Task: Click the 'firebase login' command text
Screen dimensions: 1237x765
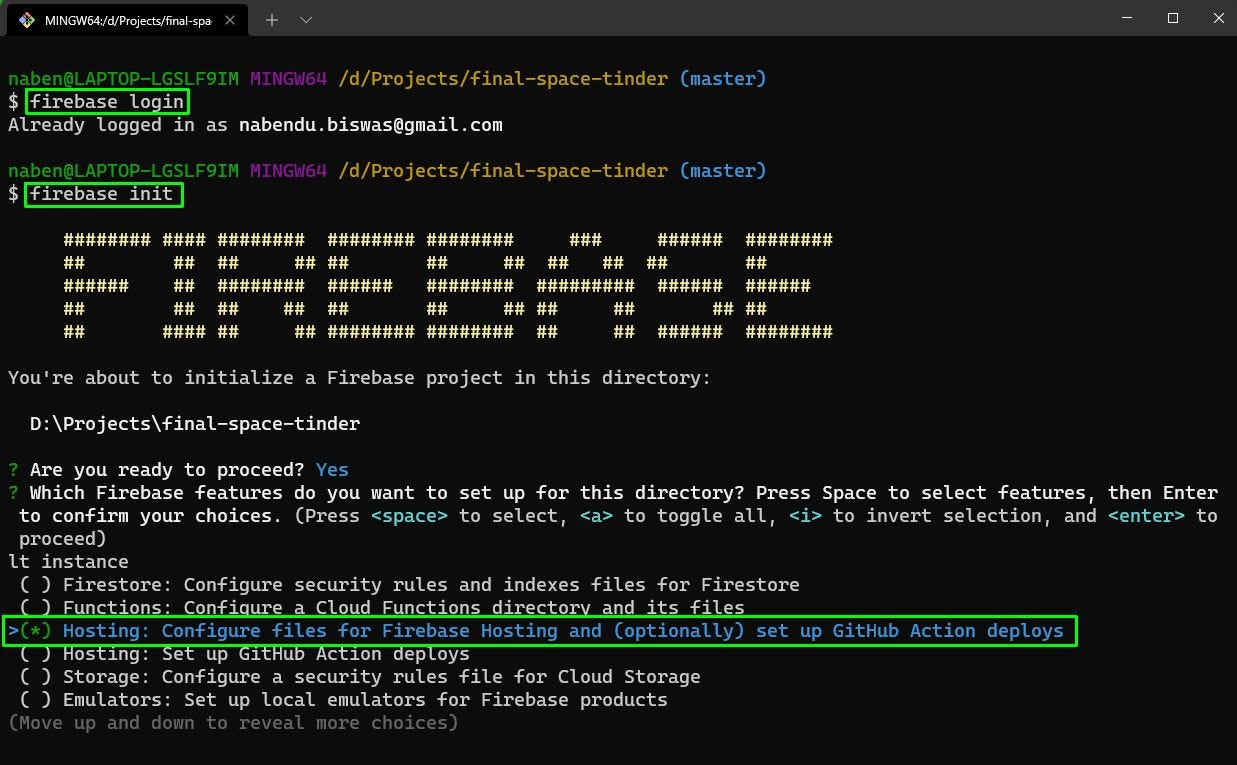Action: (107, 102)
